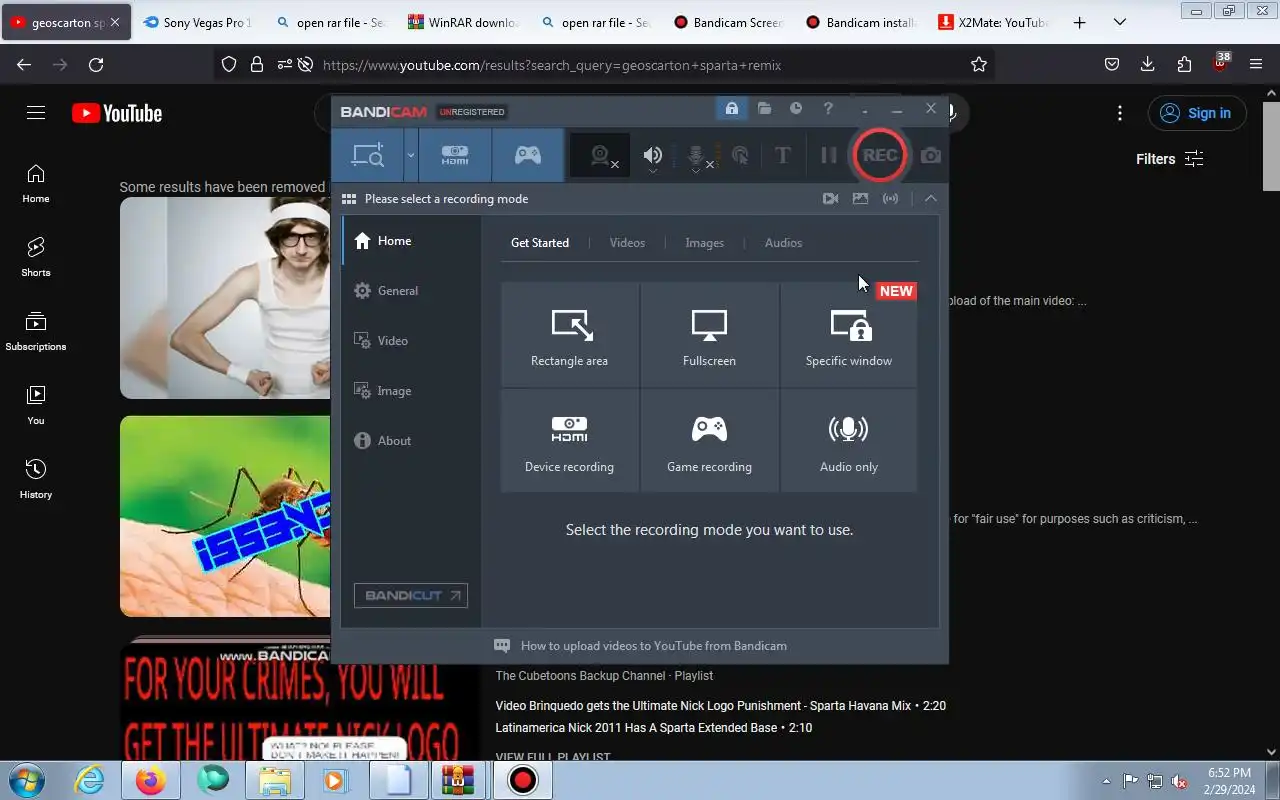The width and height of the screenshot is (1280, 800).
Task: Switch to the Videos tab
Action: tap(627, 243)
